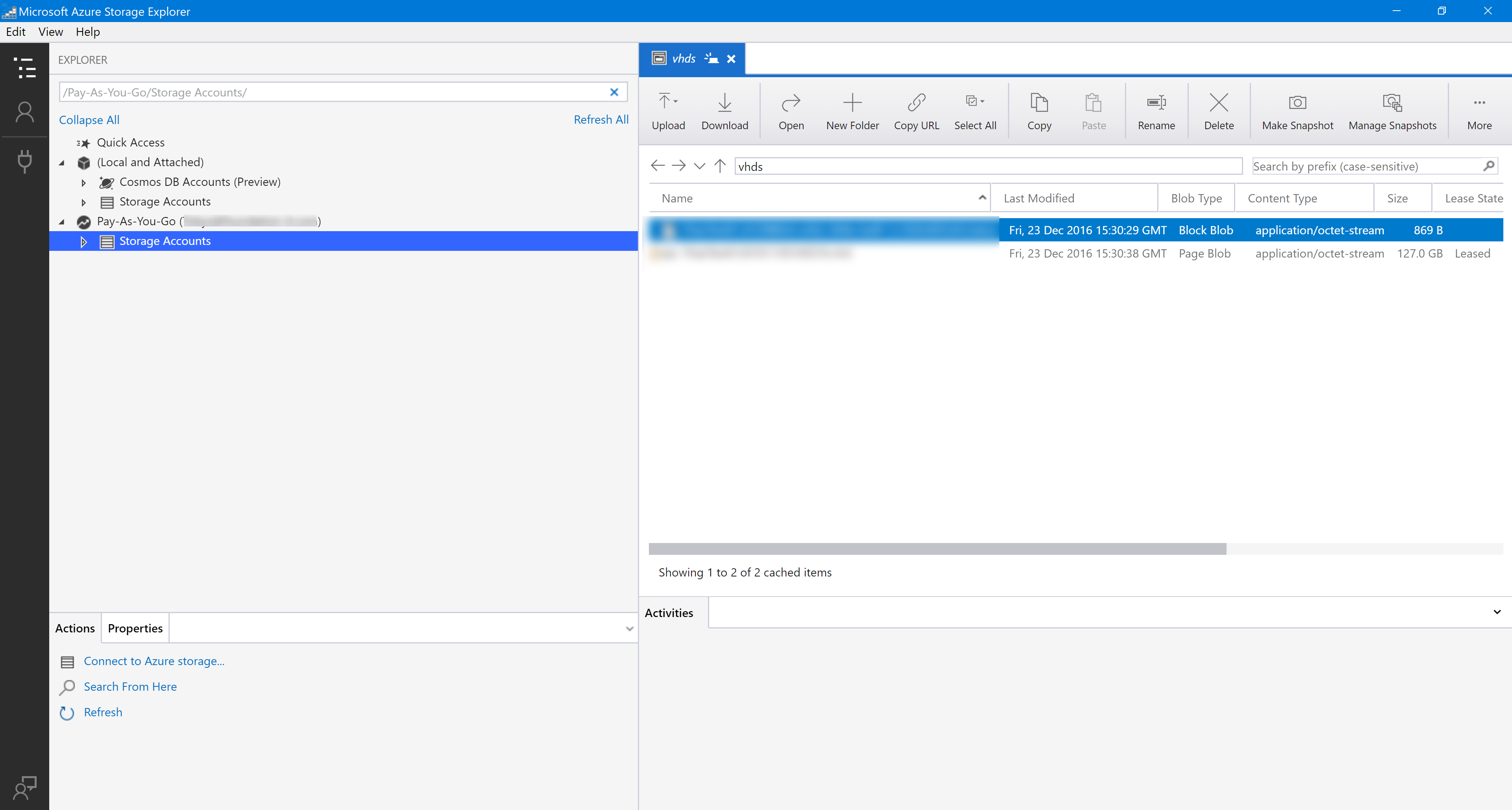
Task: Collapse the Activities panel chevron
Action: [1497, 612]
